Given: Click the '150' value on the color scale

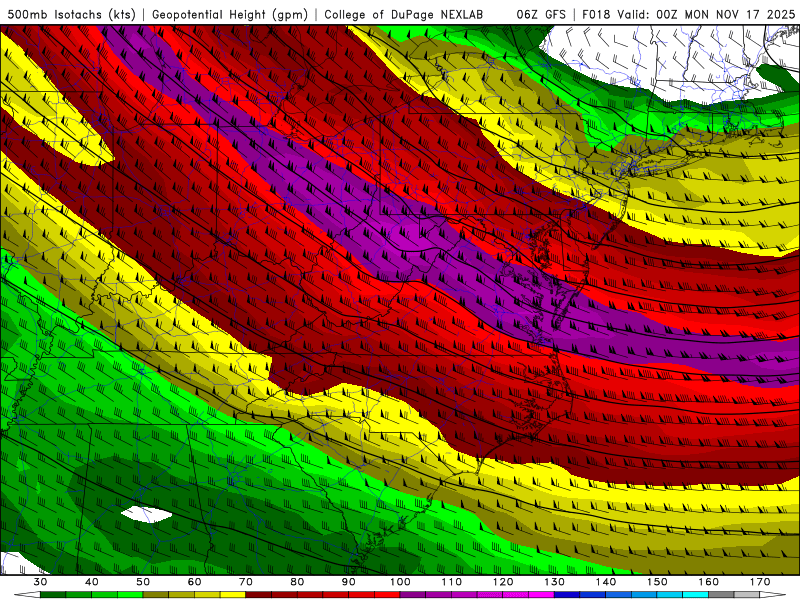Looking at the screenshot, I should pyautogui.click(x=657, y=582).
